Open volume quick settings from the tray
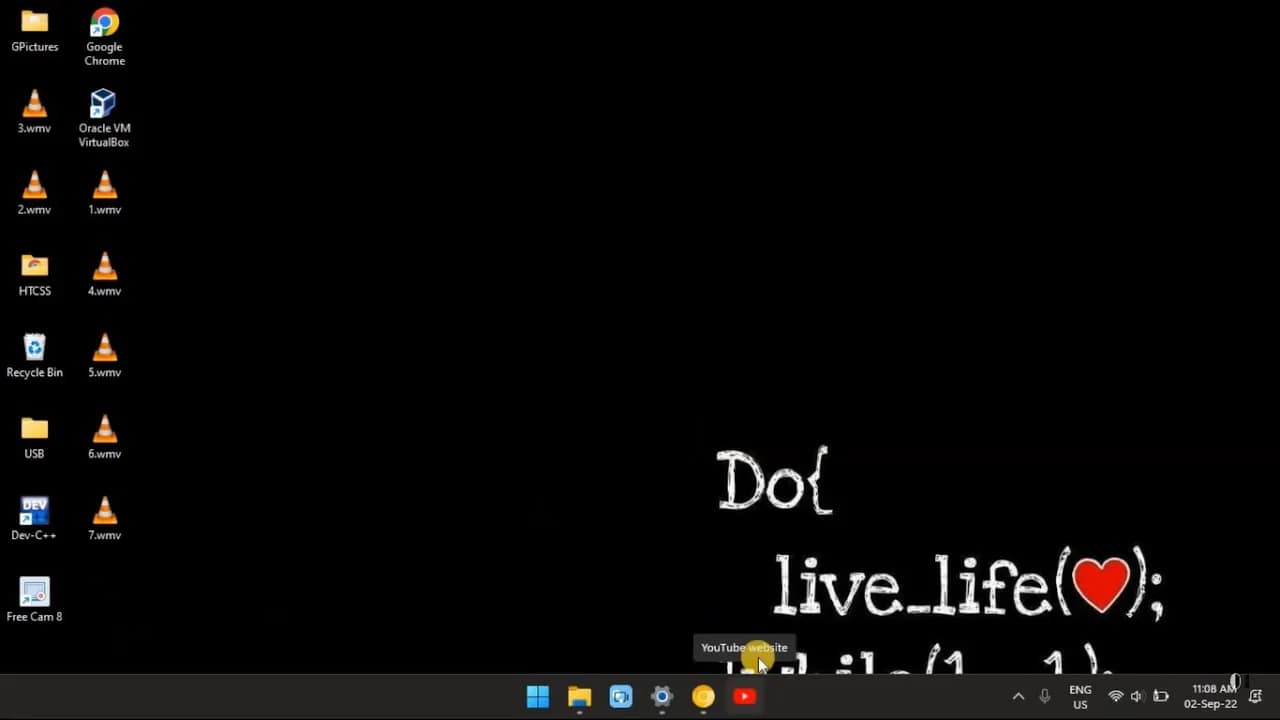1280x720 pixels. pos(1137,696)
